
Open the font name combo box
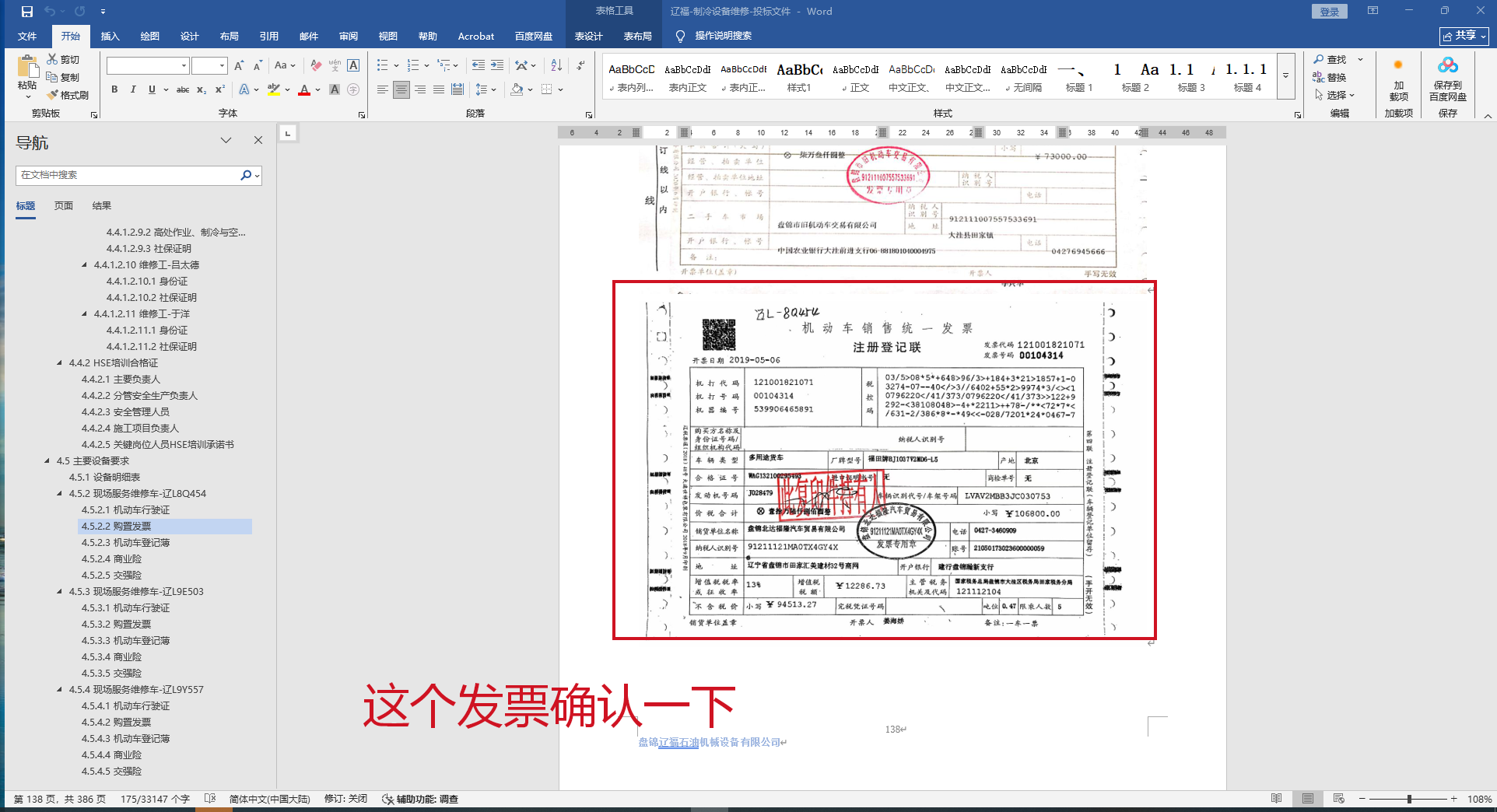tap(148, 65)
